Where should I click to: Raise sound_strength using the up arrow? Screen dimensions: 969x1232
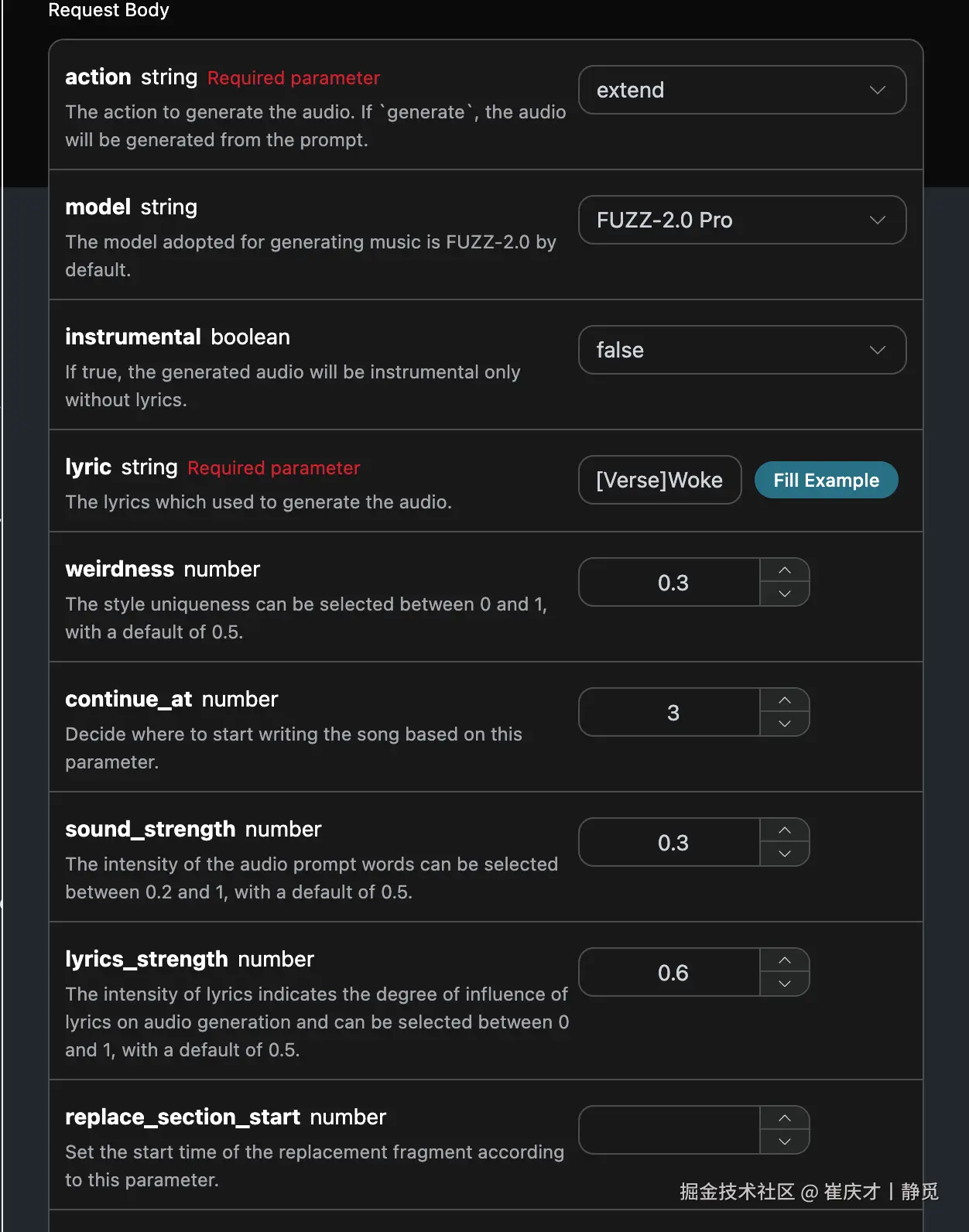coord(784,830)
